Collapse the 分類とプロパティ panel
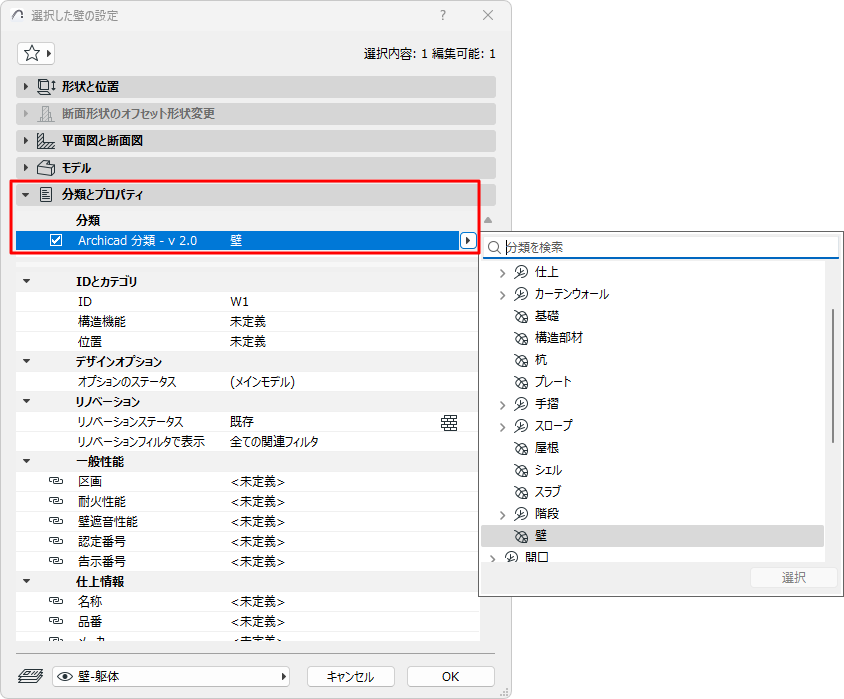This screenshot has height=699, width=844. click(25, 195)
